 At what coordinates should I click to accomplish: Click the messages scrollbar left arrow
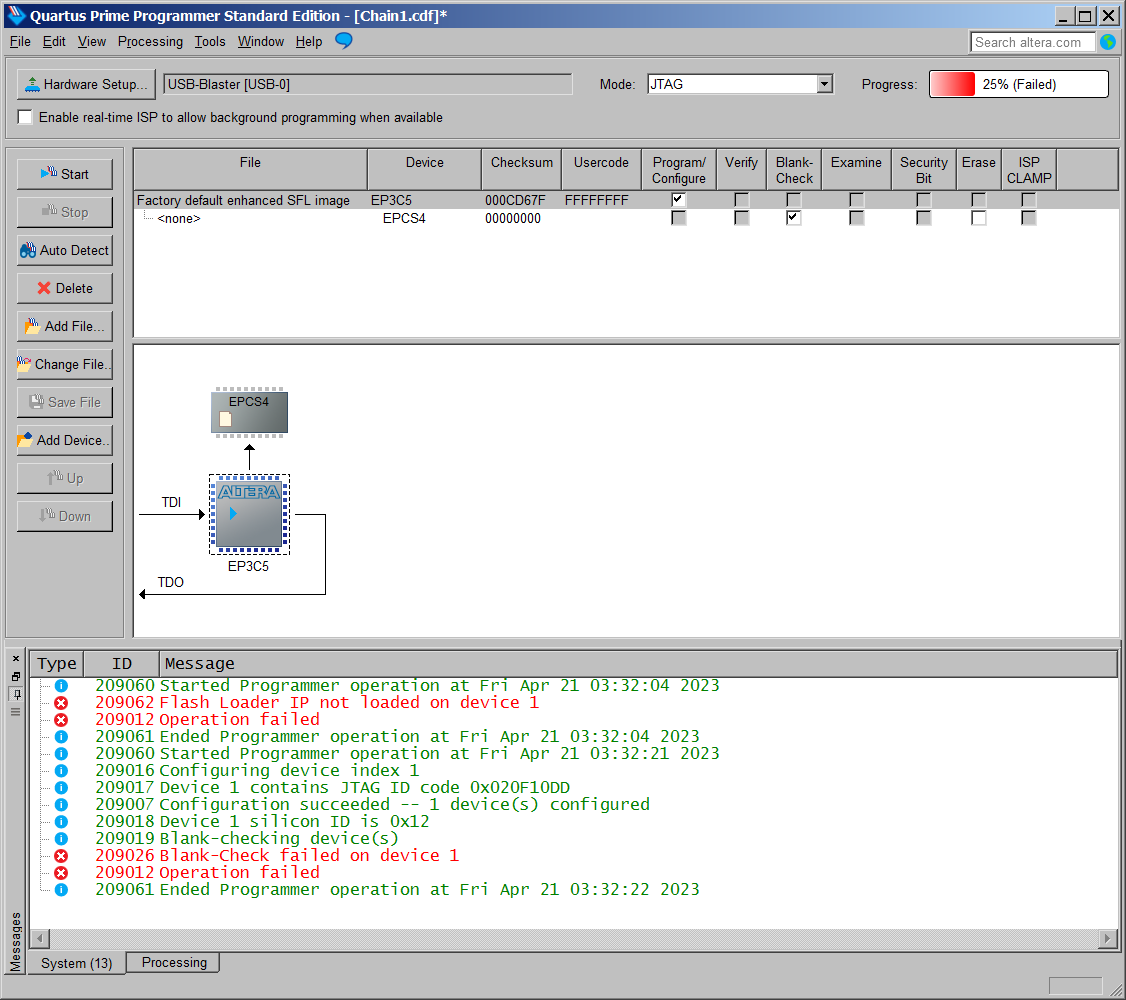tap(41, 938)
